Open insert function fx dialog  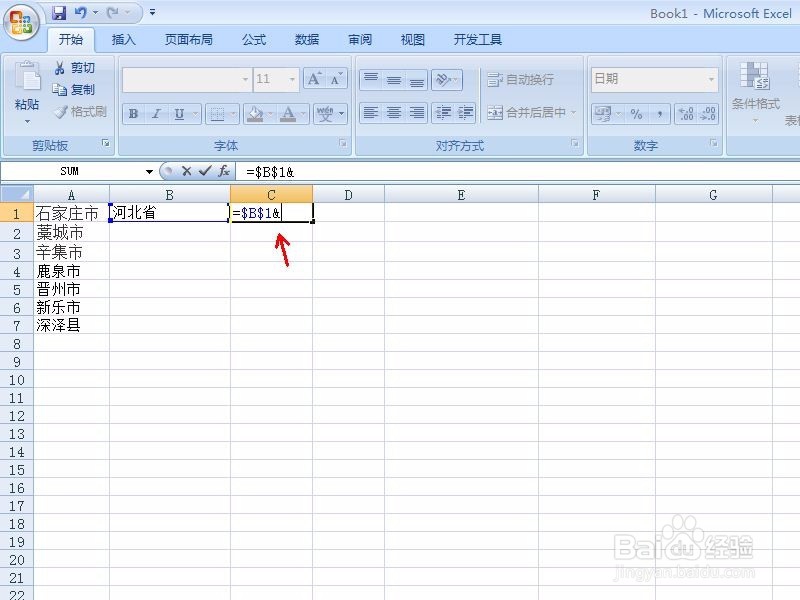[223, 171]
